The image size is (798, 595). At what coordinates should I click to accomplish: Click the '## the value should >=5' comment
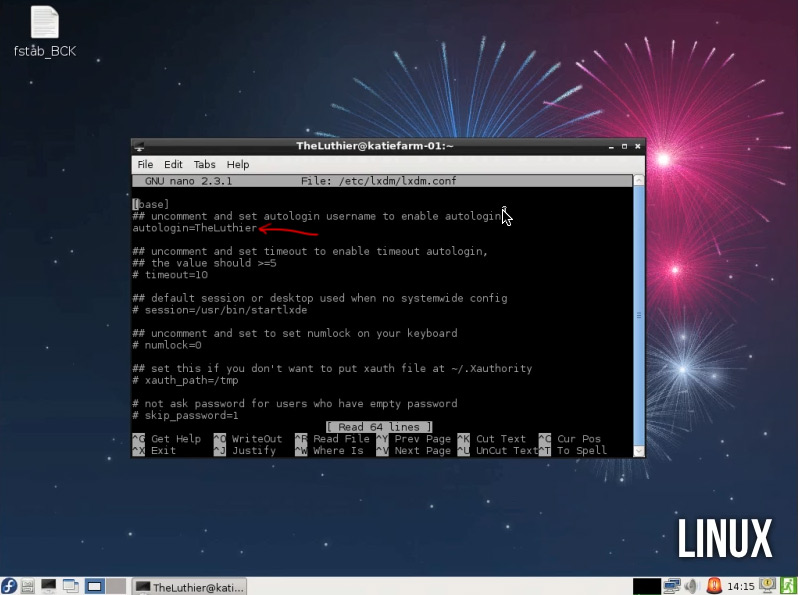[205, 263]
